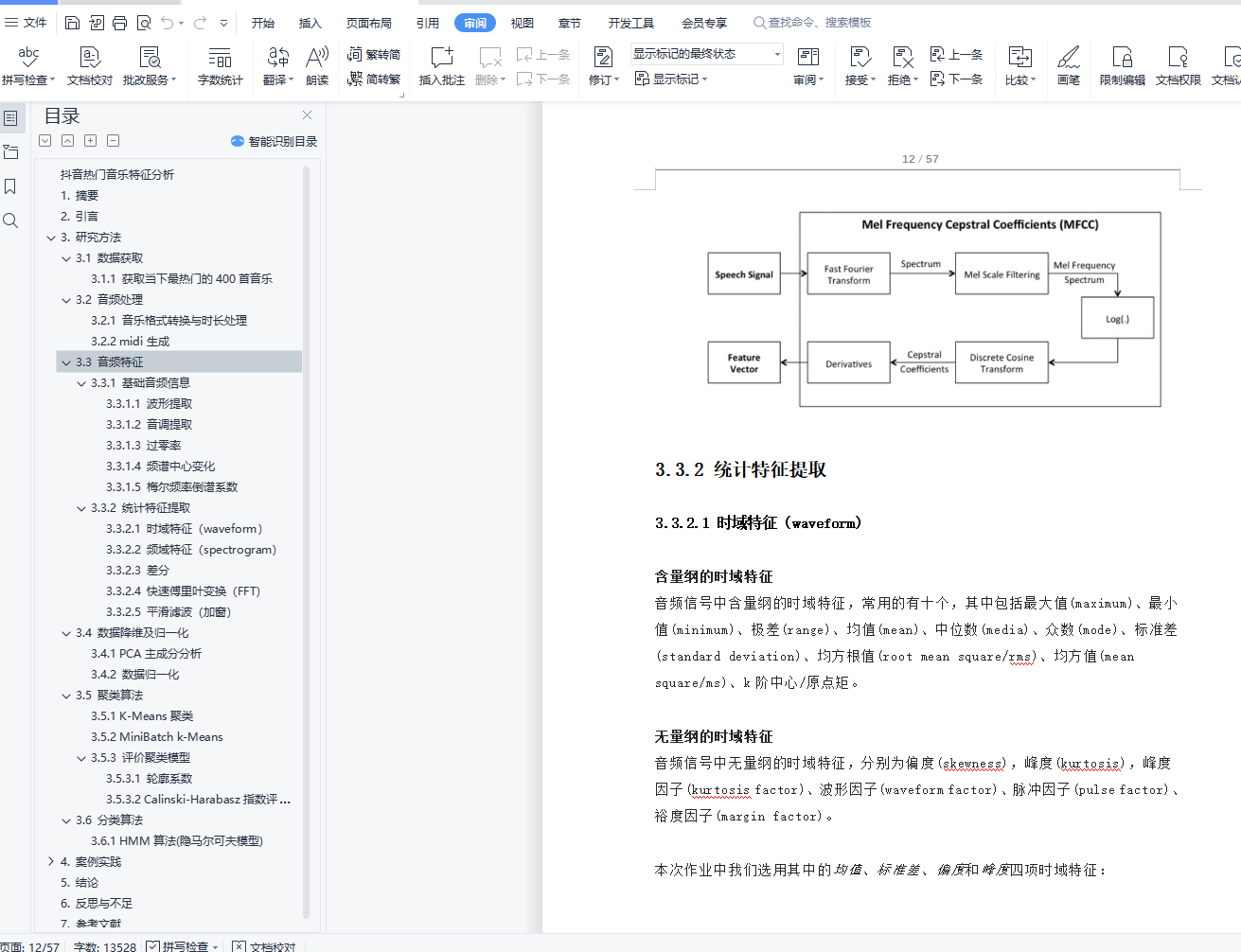Switch to the Developer Tools tab
The height and width of the screenshot is (952, 1241).
pyautogui.click(x=631, y=23)
